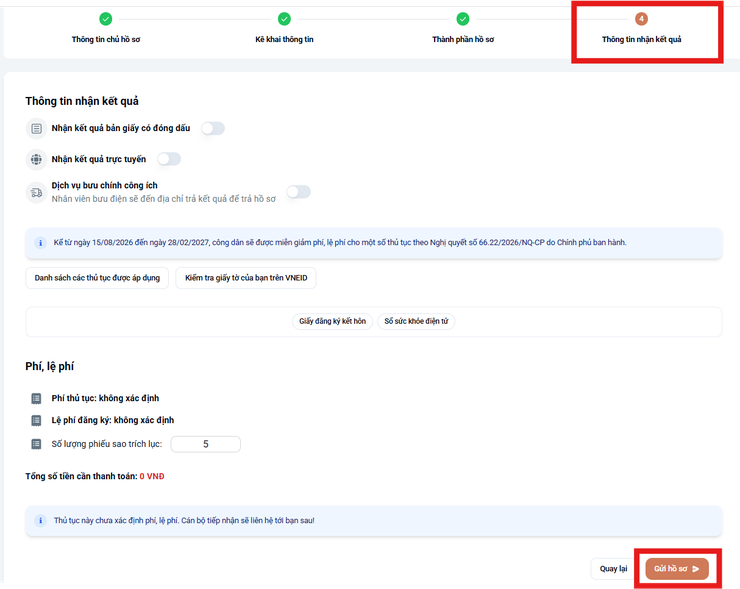Click text Lệ phí đăng ký: không xác định
Screen dimensions: 740x589
coord(113,420)
